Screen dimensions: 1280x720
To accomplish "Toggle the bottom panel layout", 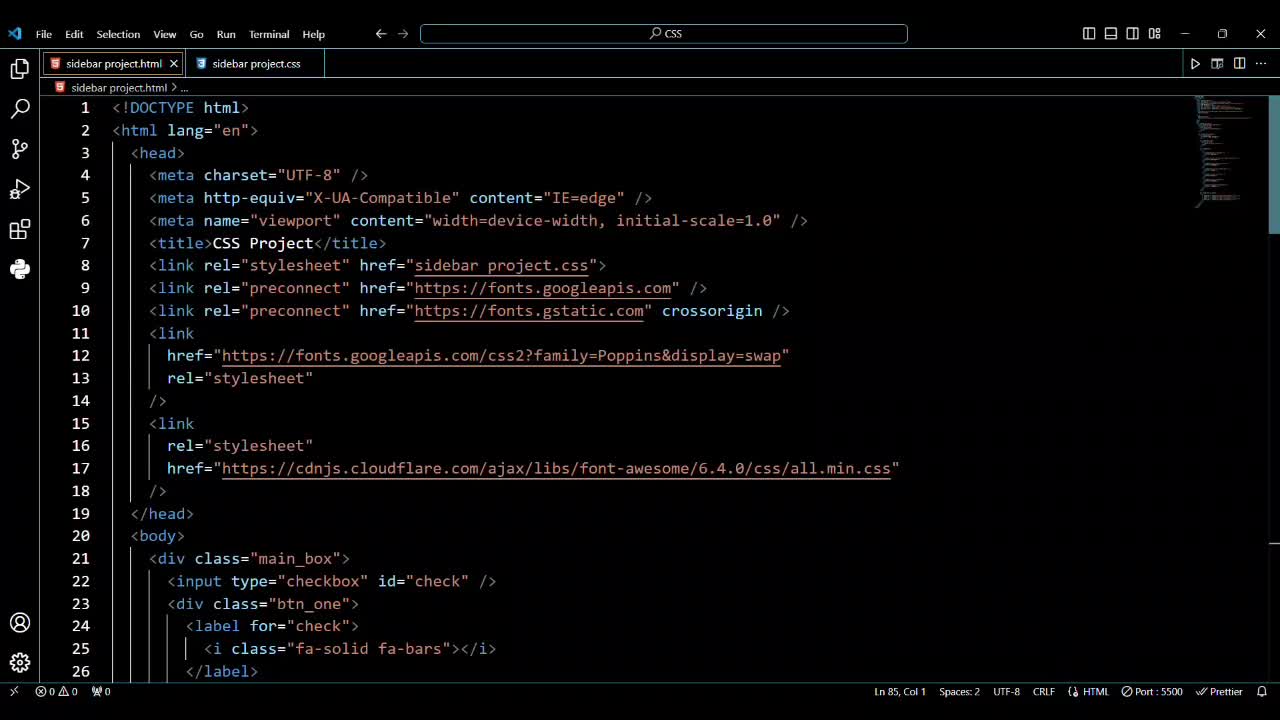I will pyautogui.click(x=1111, y=34).
